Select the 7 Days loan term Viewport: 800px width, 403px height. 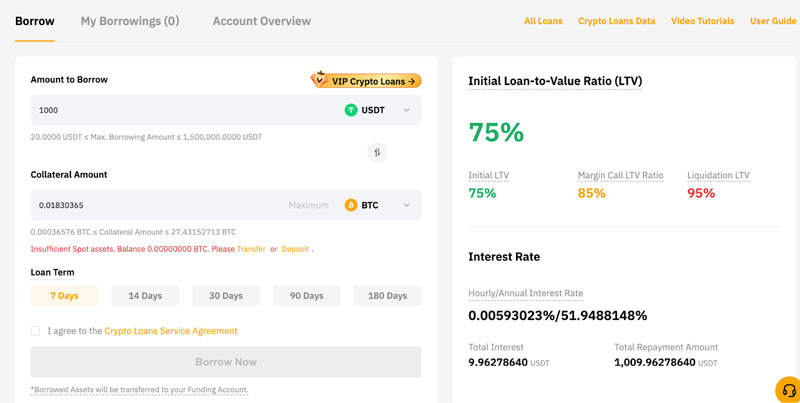(x=64, y=295)
